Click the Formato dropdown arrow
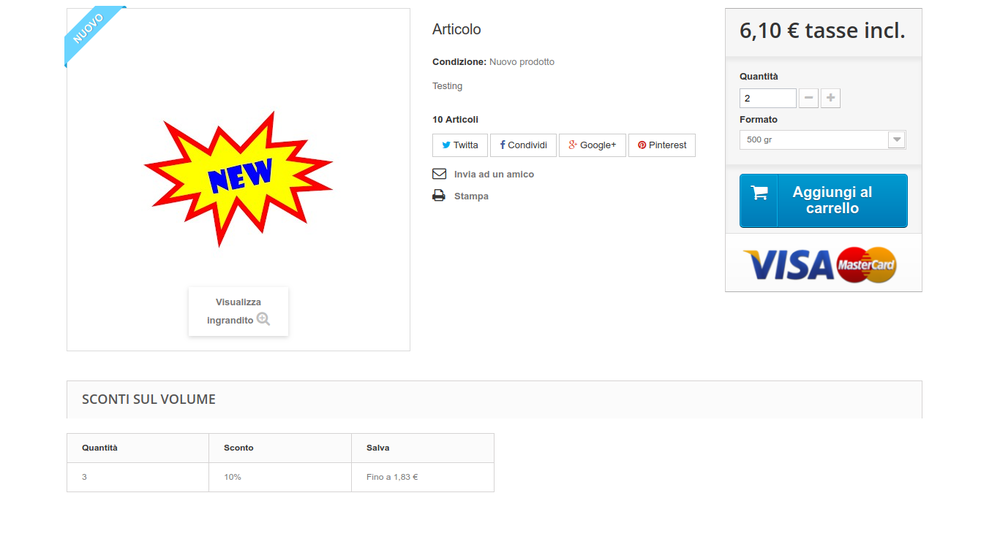 pos(897,140)
